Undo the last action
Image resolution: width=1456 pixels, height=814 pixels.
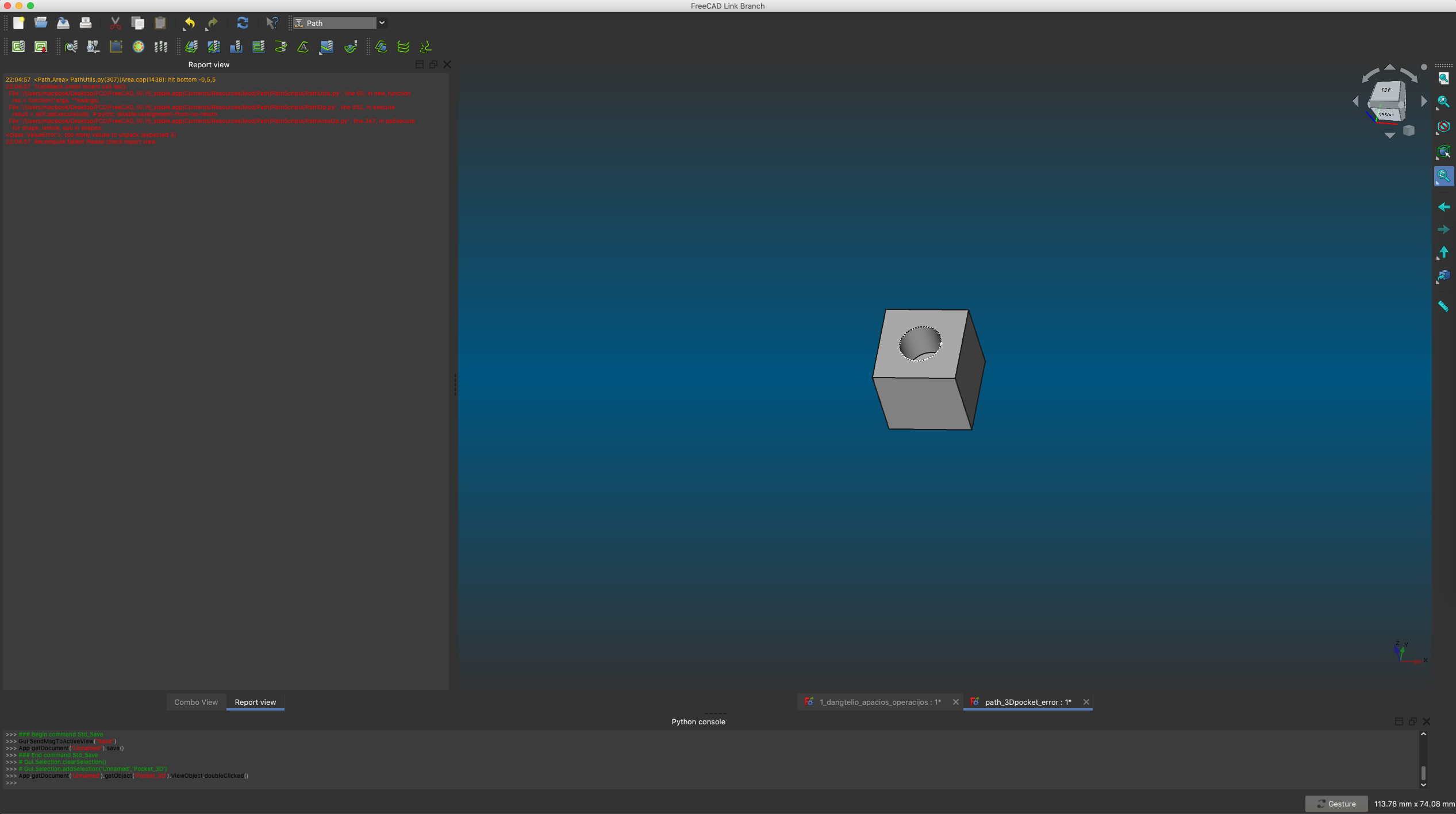pos(189,23)
